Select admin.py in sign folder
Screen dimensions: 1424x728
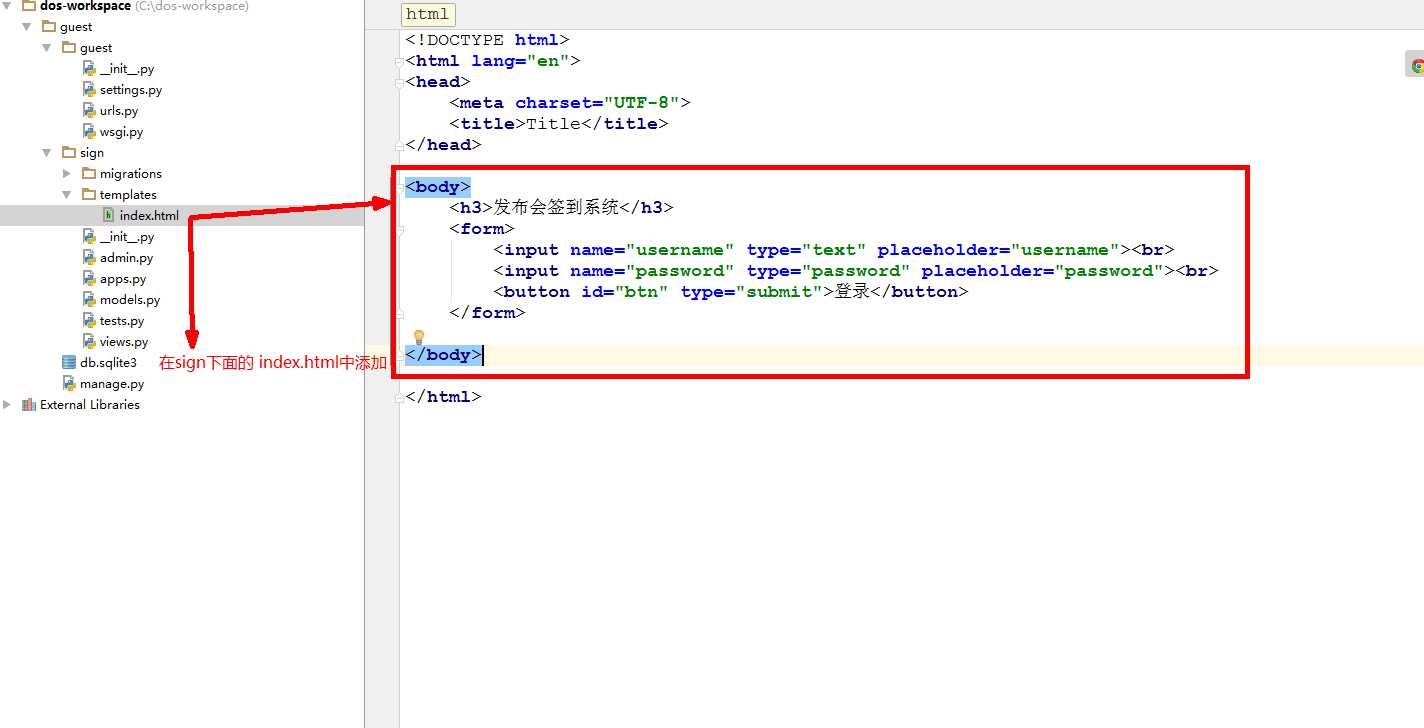click(x=126, y=258)
